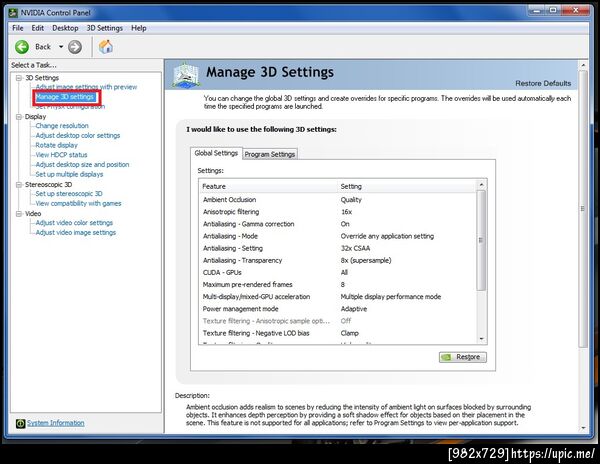
Task: Click the NVIDIA Control Panel title icon
Action: [13, 13]
